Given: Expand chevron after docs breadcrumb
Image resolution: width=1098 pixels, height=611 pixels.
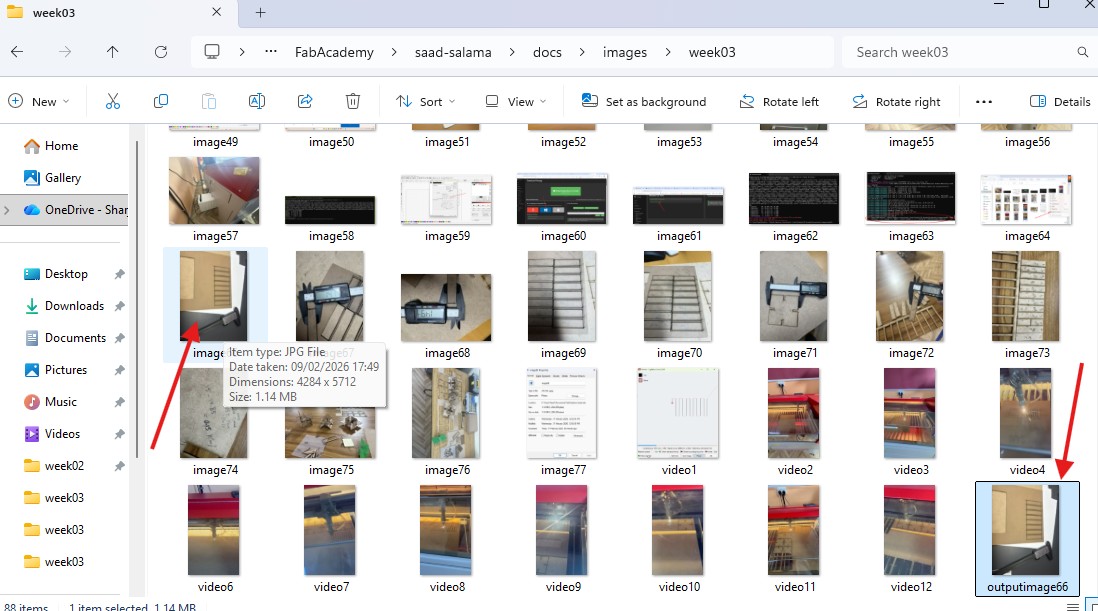Looking at the screenshot, I should coord(582,52).
